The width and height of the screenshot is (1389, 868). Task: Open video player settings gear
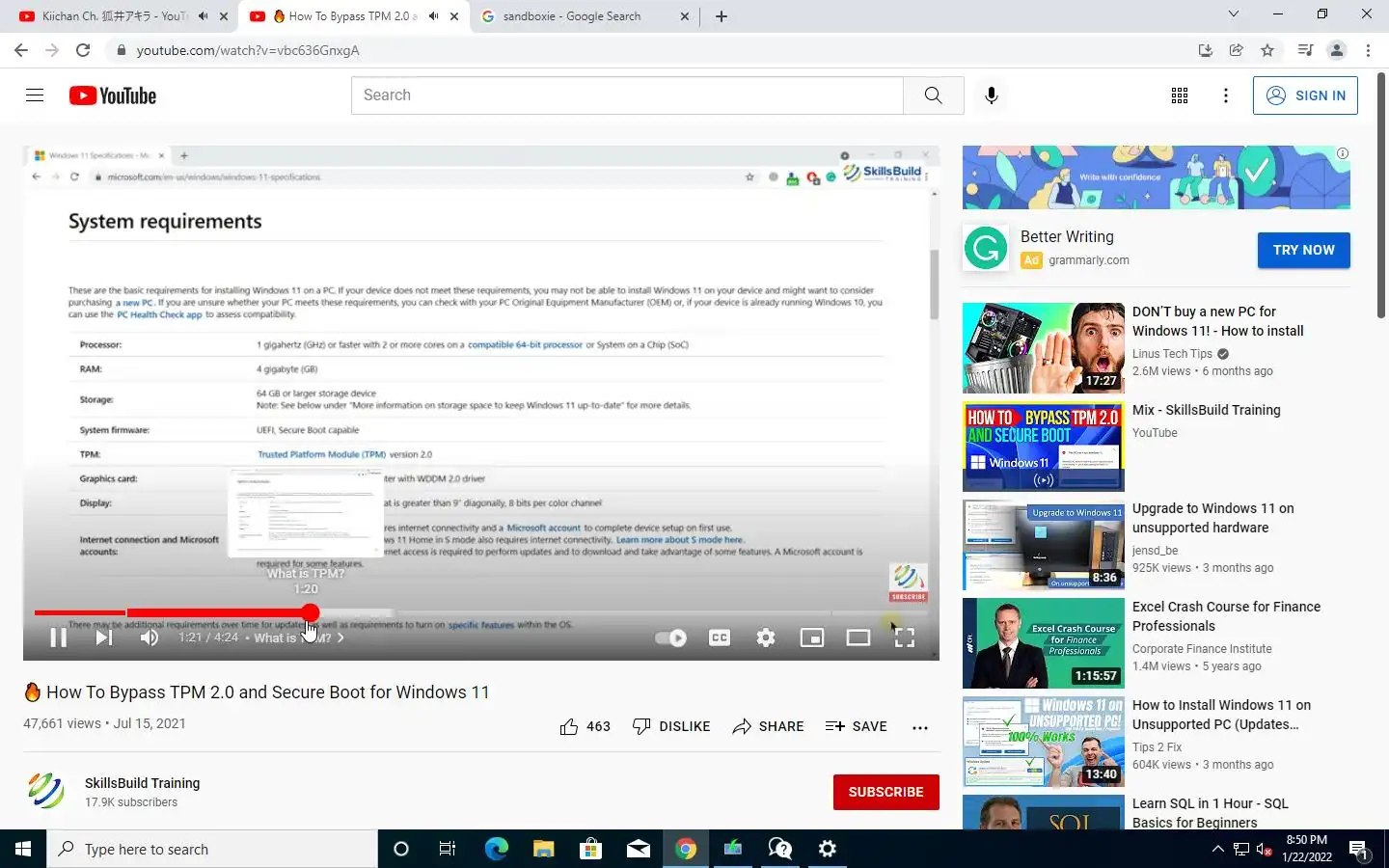(x=766, y=637)
